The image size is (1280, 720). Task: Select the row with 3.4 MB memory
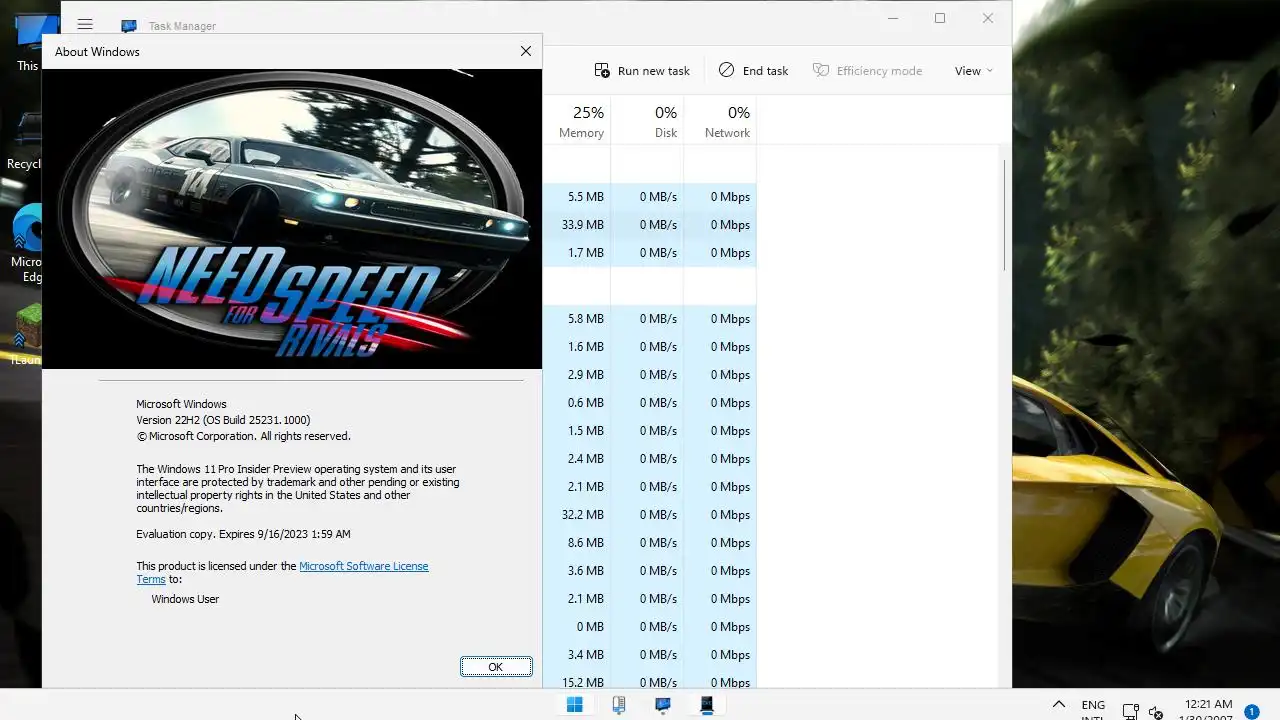(649, 655)
